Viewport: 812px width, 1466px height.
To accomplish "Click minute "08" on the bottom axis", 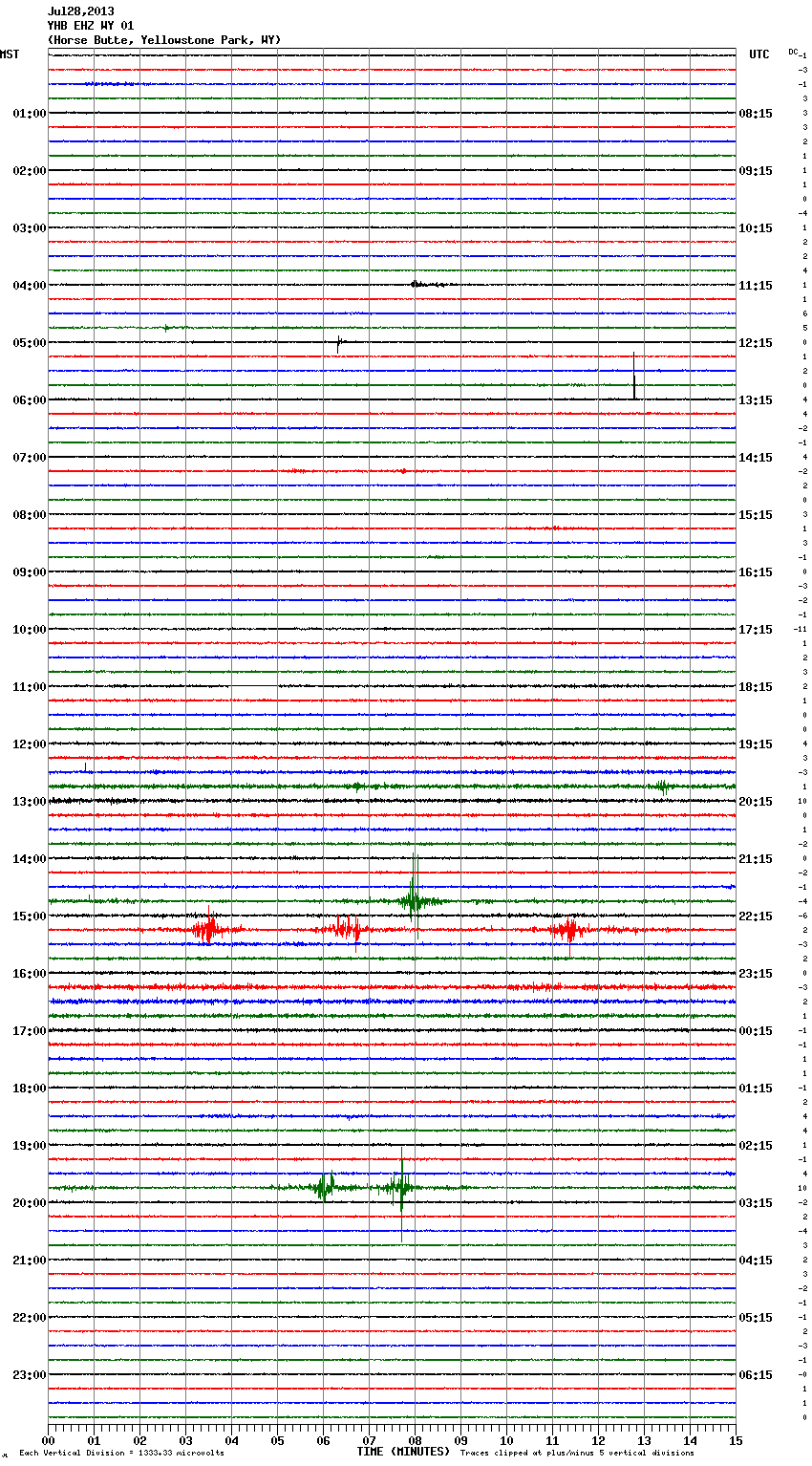I will 415,1440.
